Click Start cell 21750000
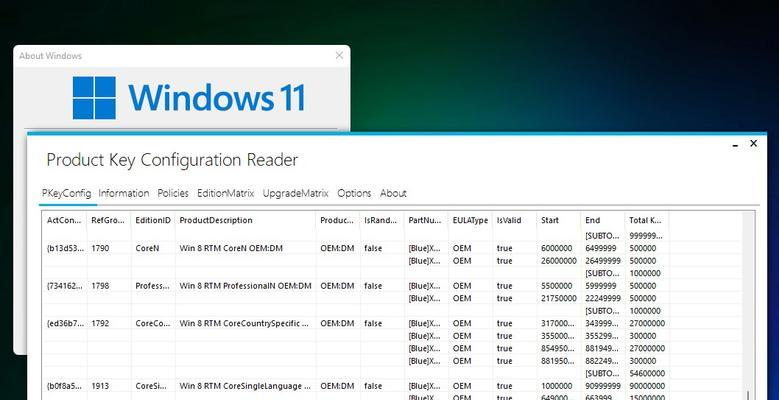Image resolution: width=779 pixels, height=400 pixels. tap(559, 299)
